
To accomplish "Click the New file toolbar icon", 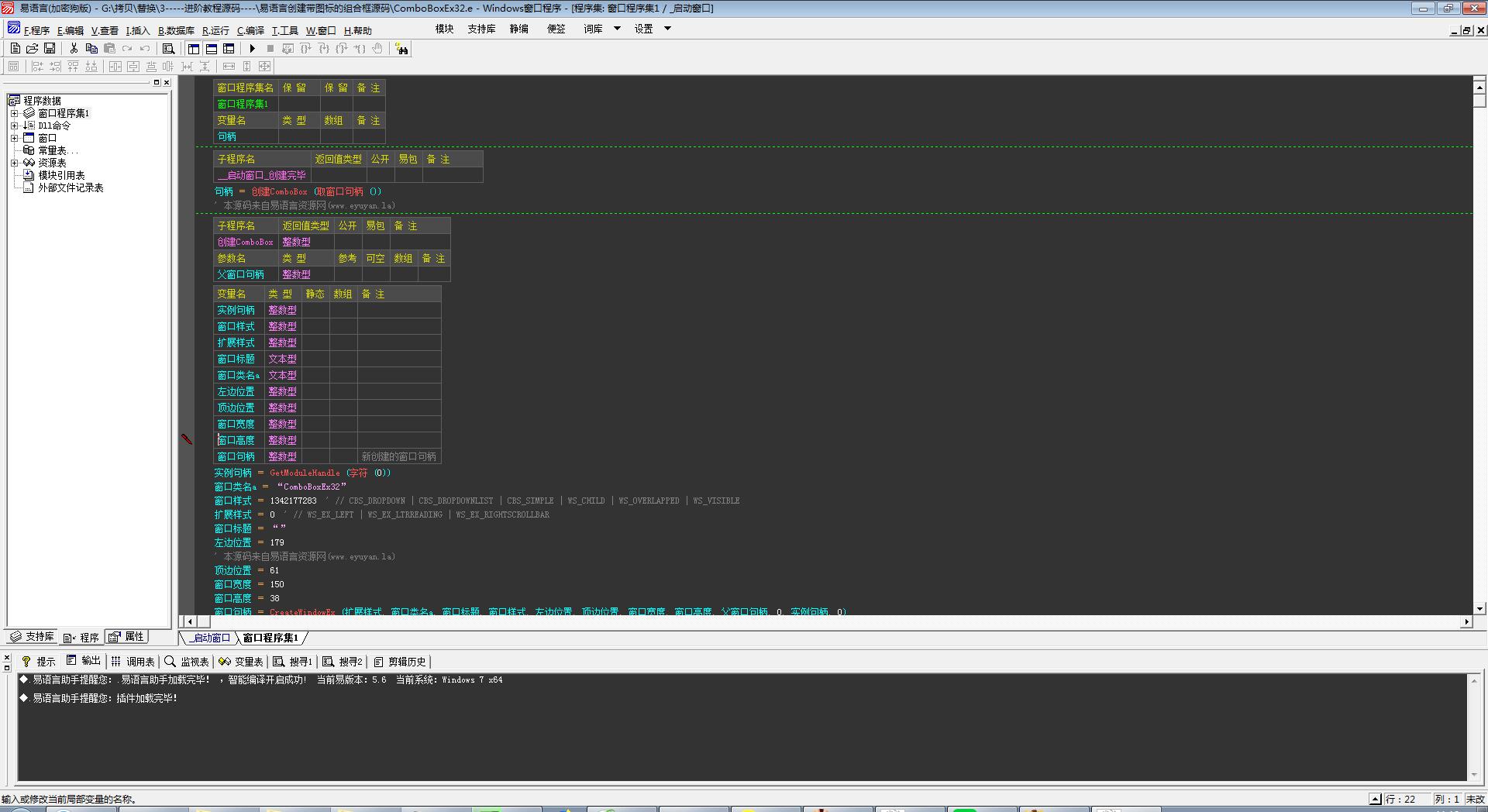I will point(15,48).
